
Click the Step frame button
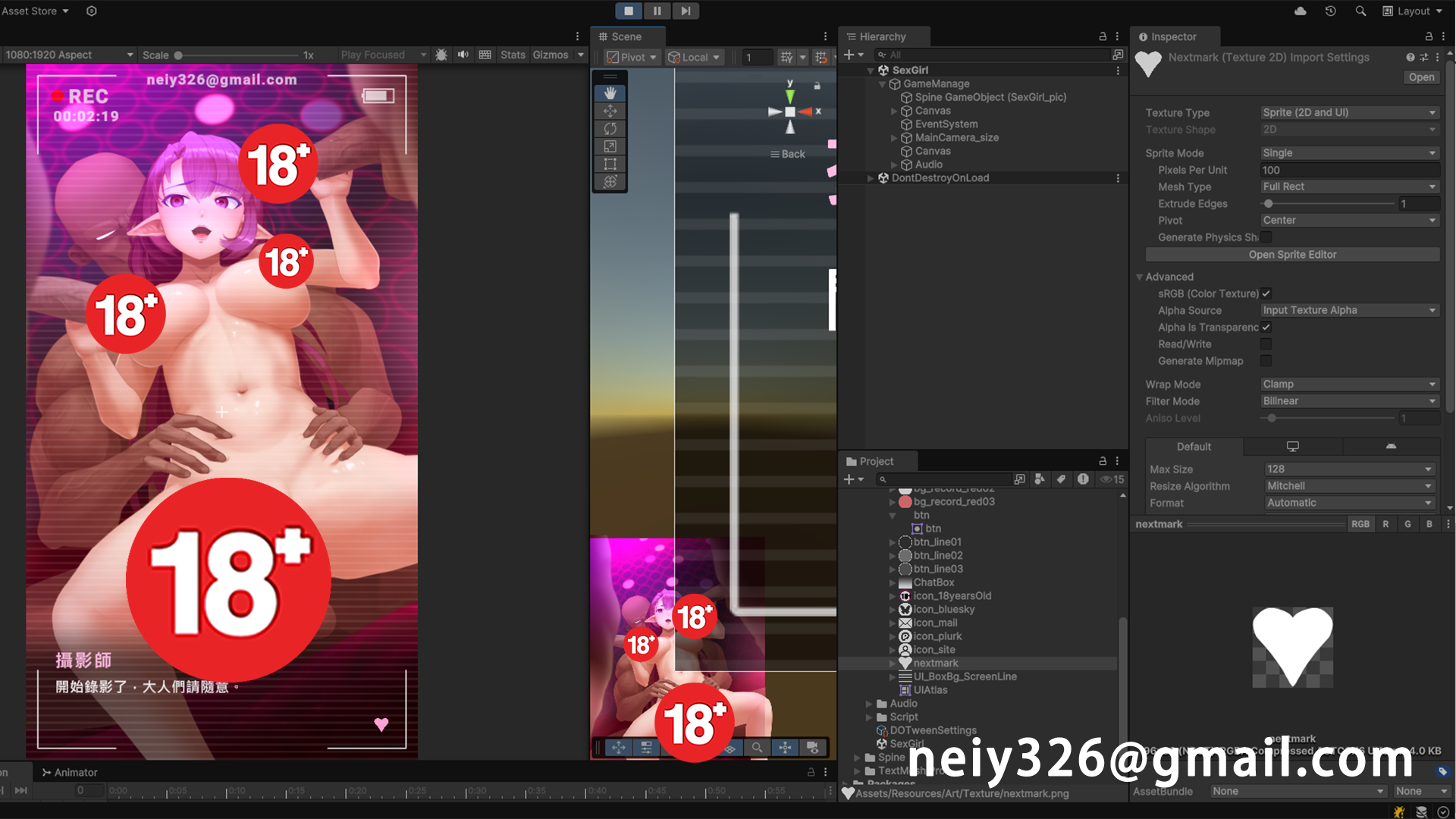[685, 11]
